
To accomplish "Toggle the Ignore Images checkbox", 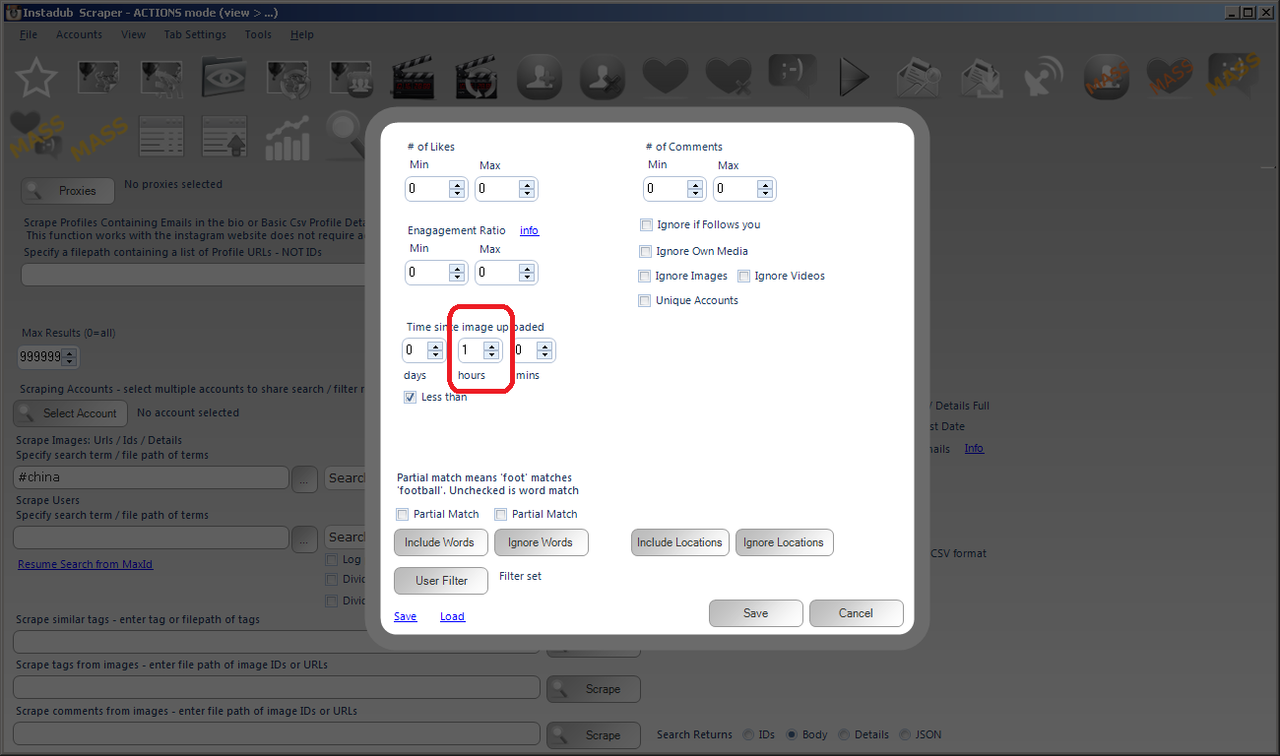I will coord(645,276).
